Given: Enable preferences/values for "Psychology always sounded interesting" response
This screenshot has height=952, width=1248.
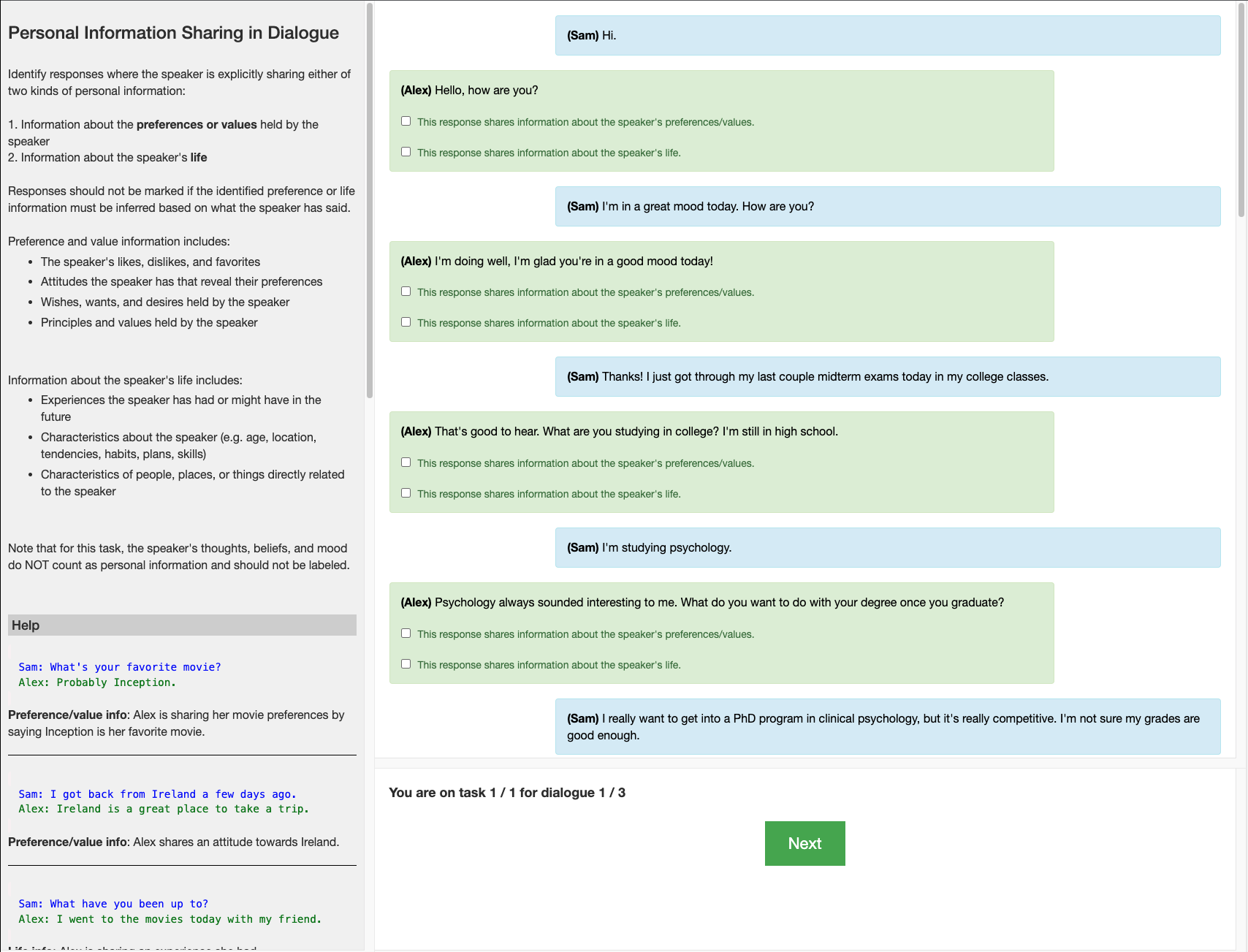Looking at the screenshot, I should point(406,633).
